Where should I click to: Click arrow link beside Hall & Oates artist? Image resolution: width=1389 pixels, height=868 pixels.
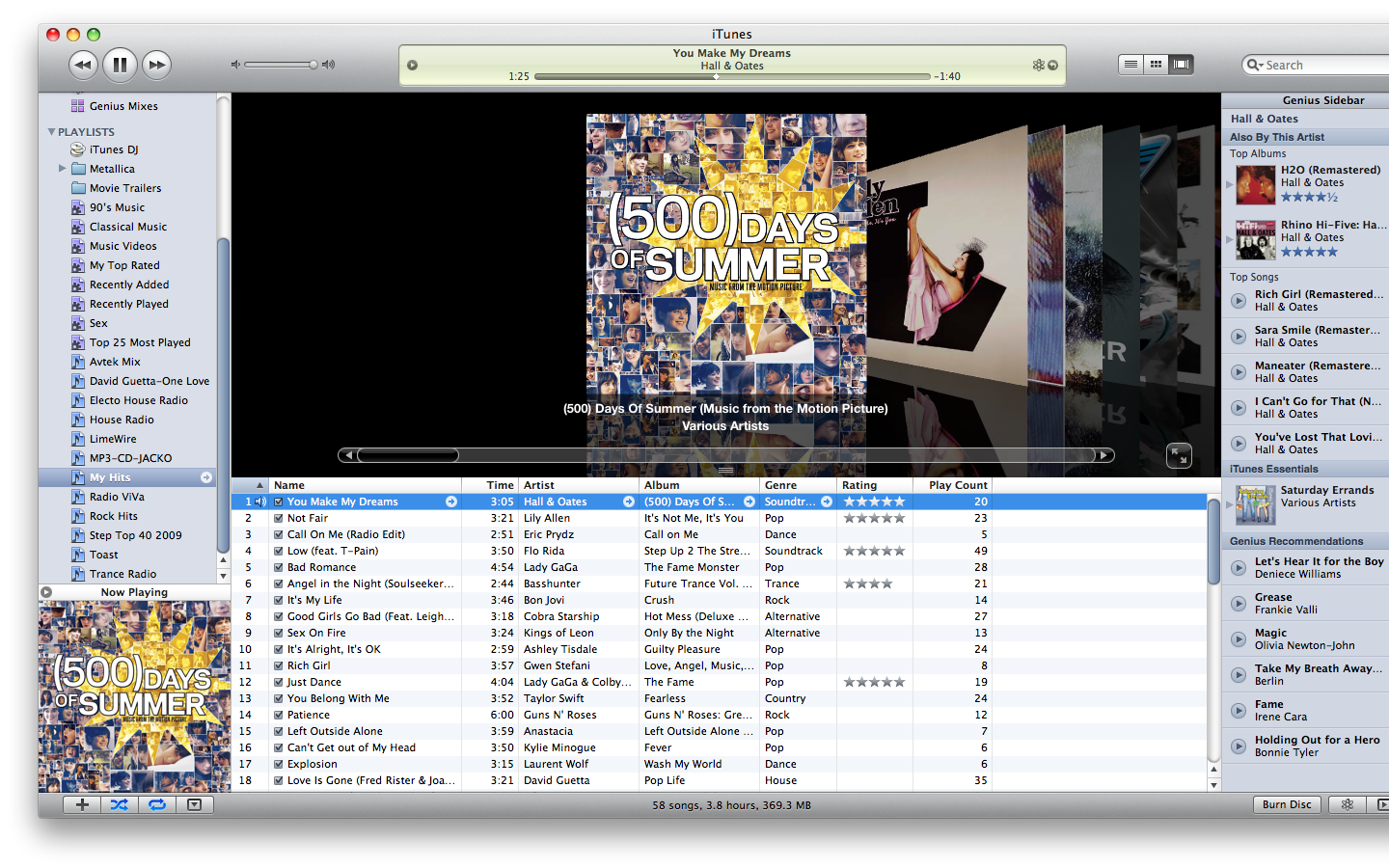tap(629, 502)
